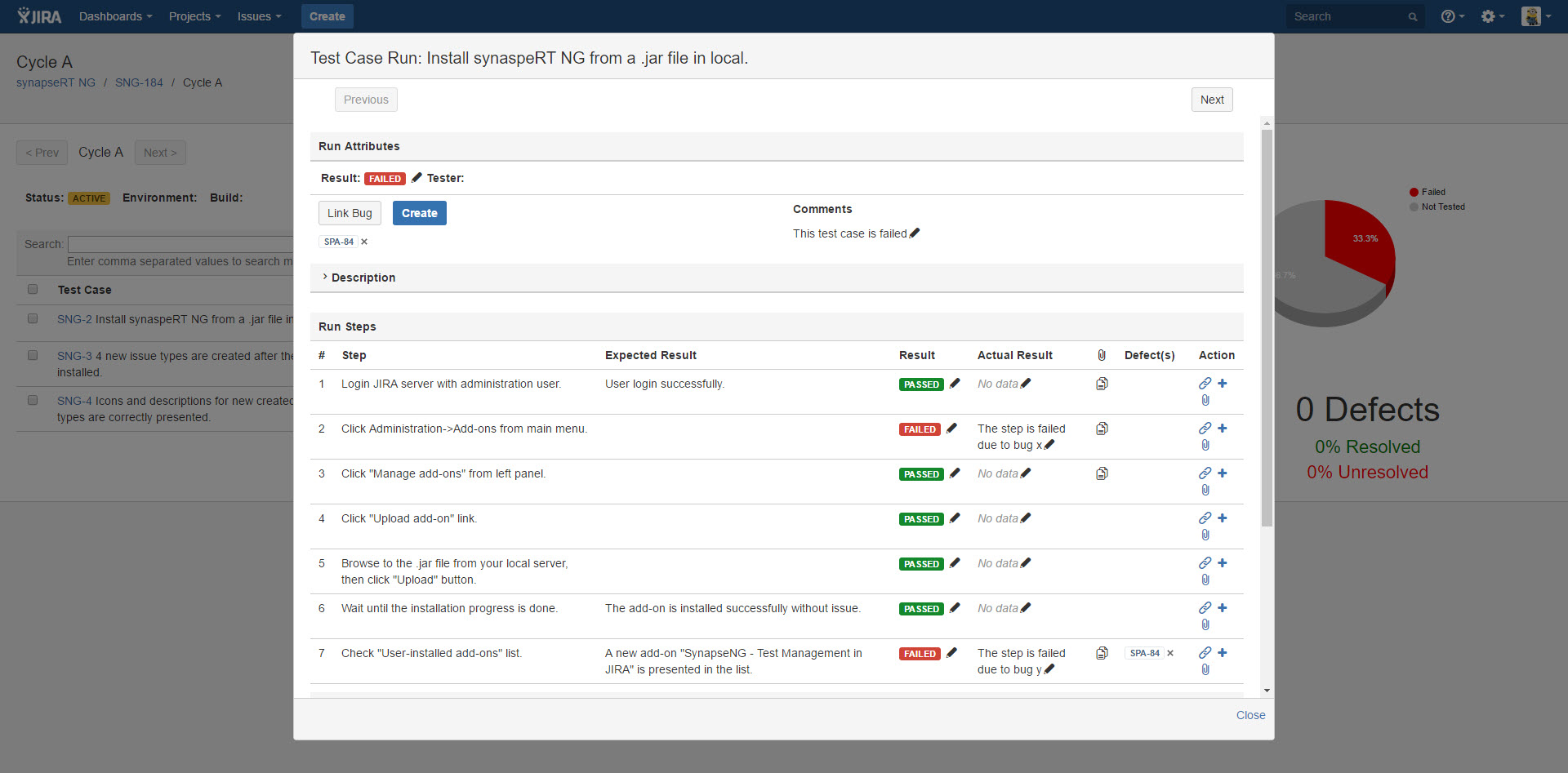Open the administration gear dropdown

(x=1492, y=16)
